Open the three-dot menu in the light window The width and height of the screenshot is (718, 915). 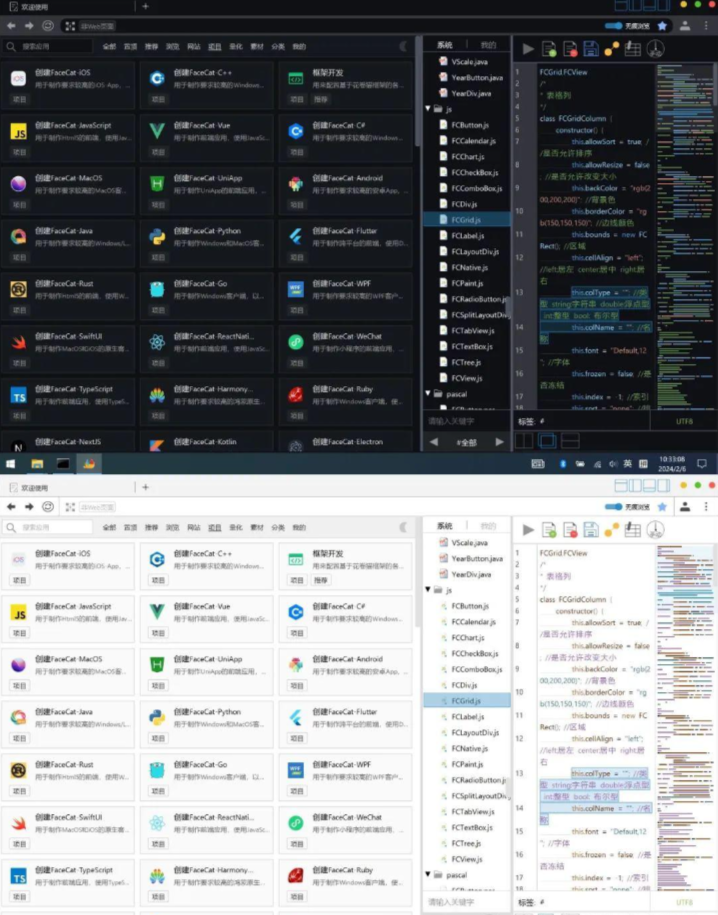pyautogui.click(x=706, y=507)
